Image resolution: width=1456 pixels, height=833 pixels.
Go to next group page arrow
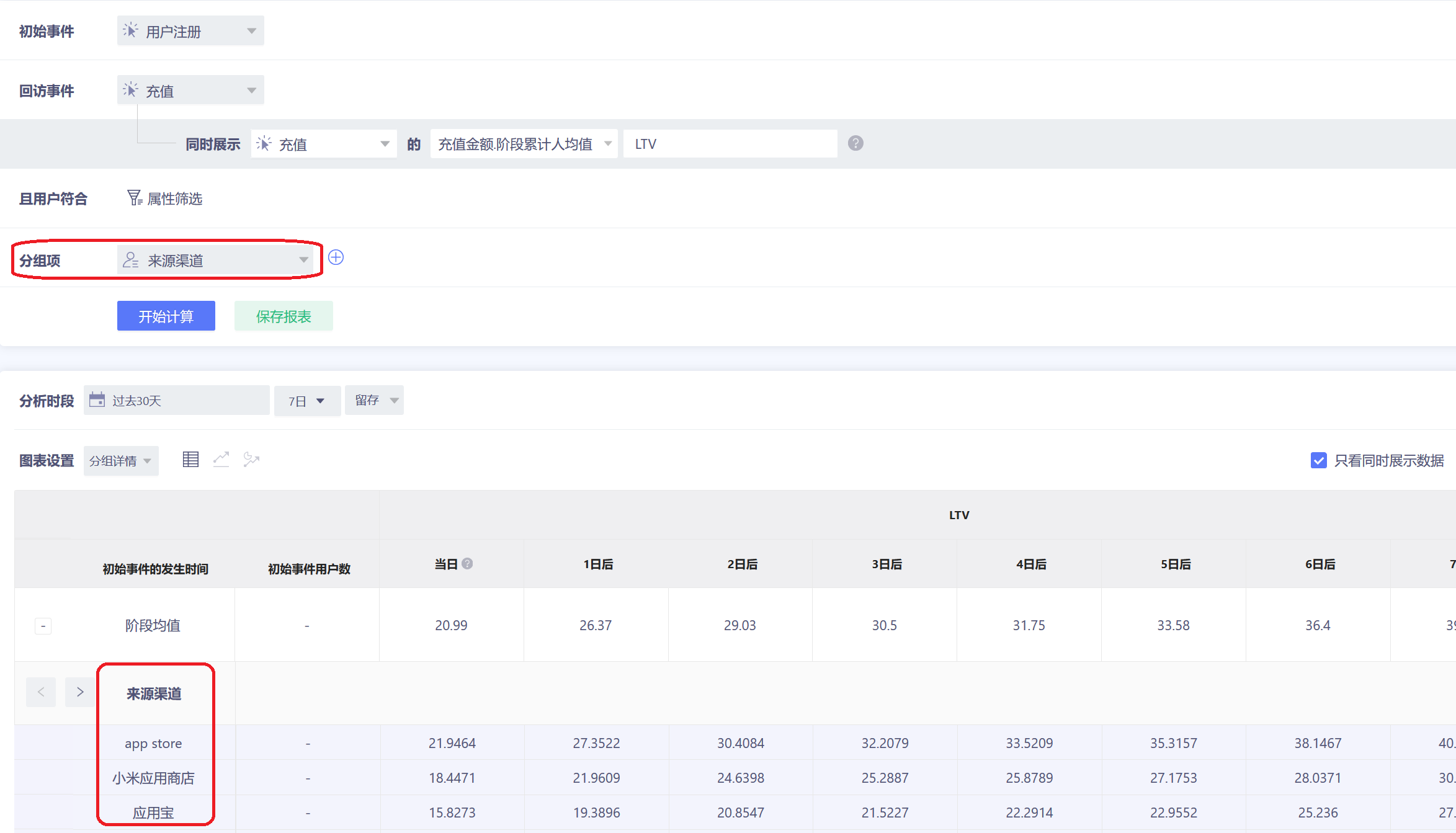click(80, 692)
